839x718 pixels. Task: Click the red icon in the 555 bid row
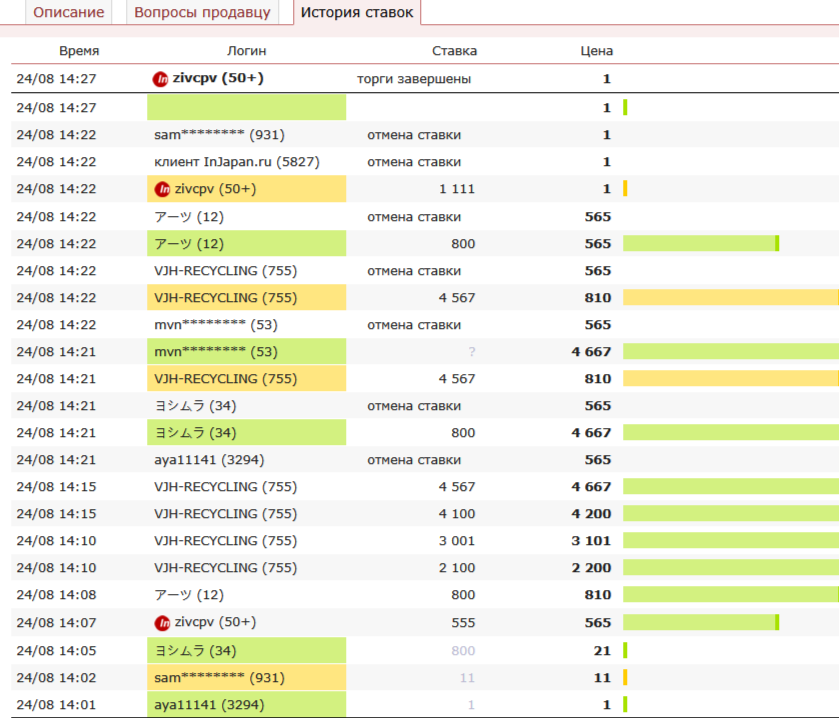coord(162,623)
